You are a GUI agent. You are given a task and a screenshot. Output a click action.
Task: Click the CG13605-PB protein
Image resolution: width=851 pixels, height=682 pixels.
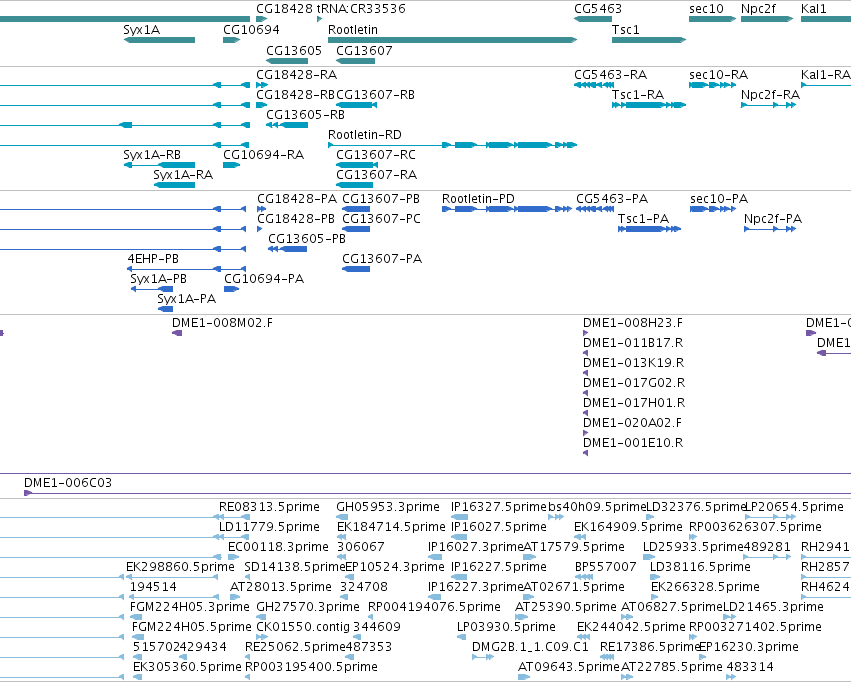pos(288,249)
